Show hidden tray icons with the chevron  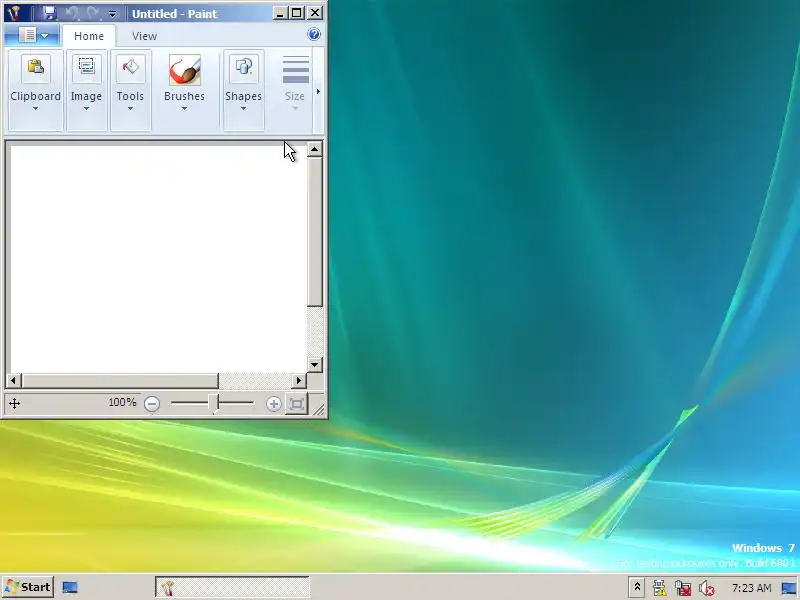(x=637, y=587)
